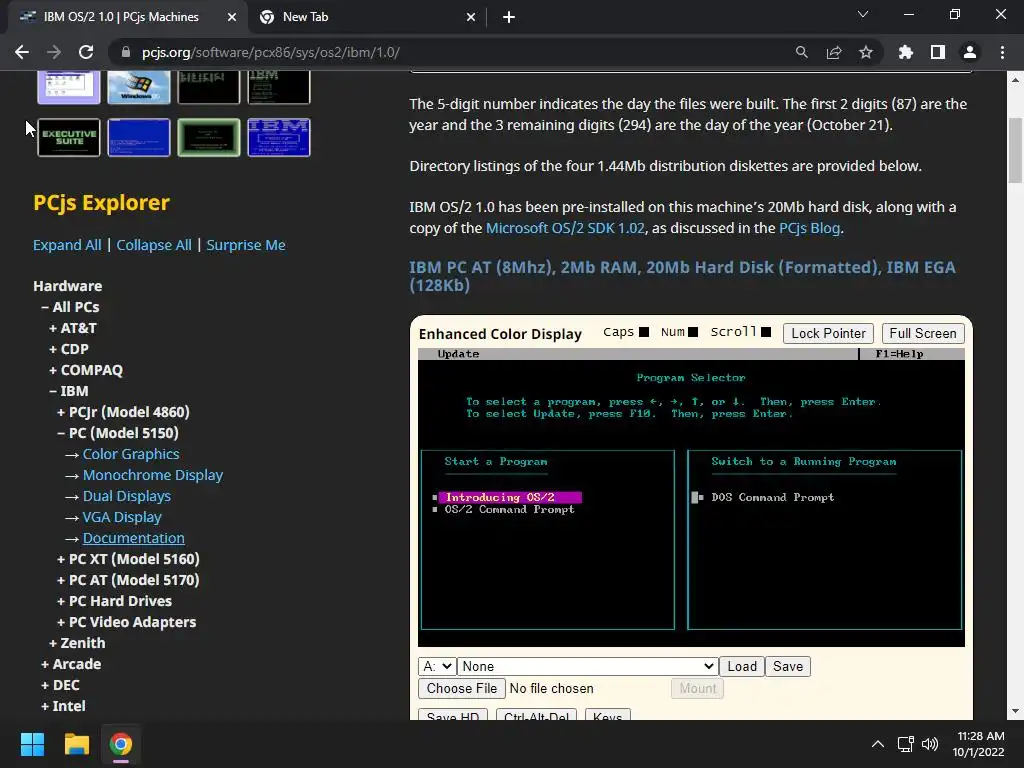
Task: Open the zoom magnifier icon
Action: 801,52
